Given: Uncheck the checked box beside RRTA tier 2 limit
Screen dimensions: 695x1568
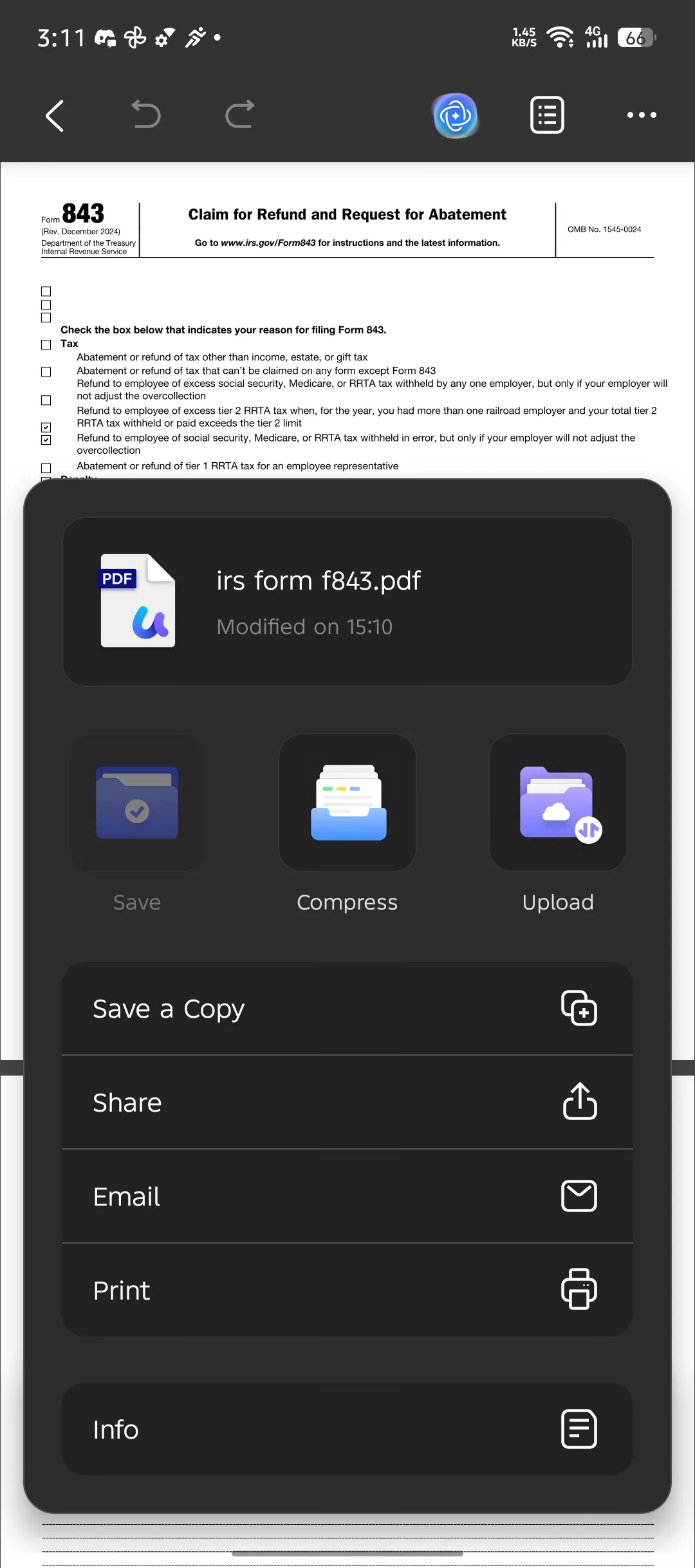Looking at the screenshot, I should coord(46,427).
